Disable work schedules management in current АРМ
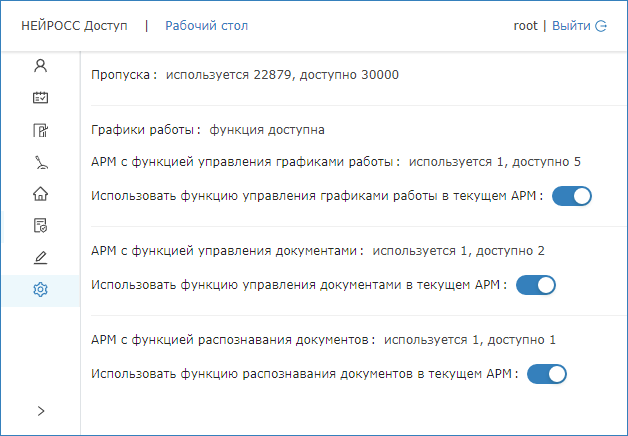This screenshot has width=628, height=436. pyautogui.click(x=572, y=196)
